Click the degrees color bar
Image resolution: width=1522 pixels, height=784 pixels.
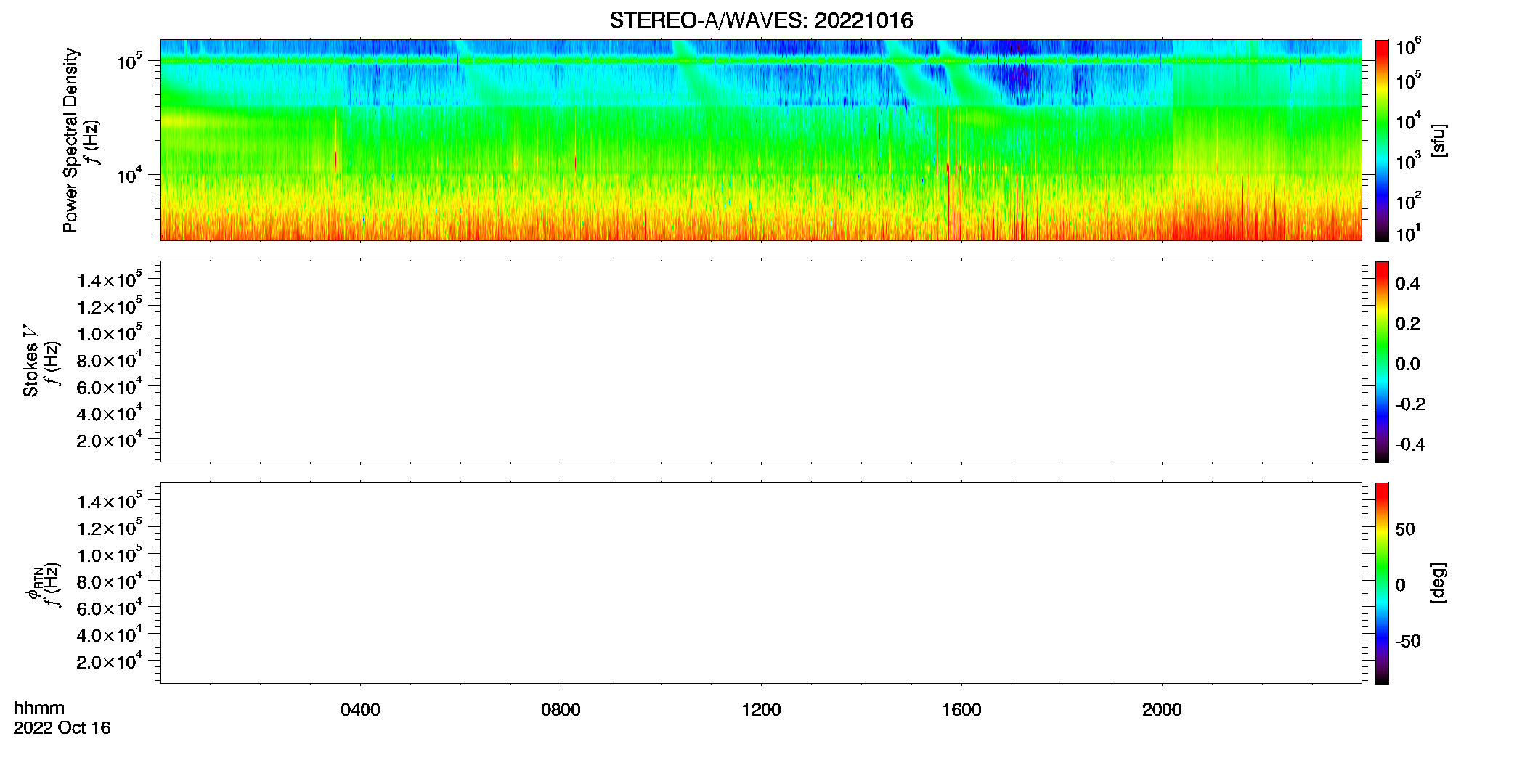coord(1382,583)
